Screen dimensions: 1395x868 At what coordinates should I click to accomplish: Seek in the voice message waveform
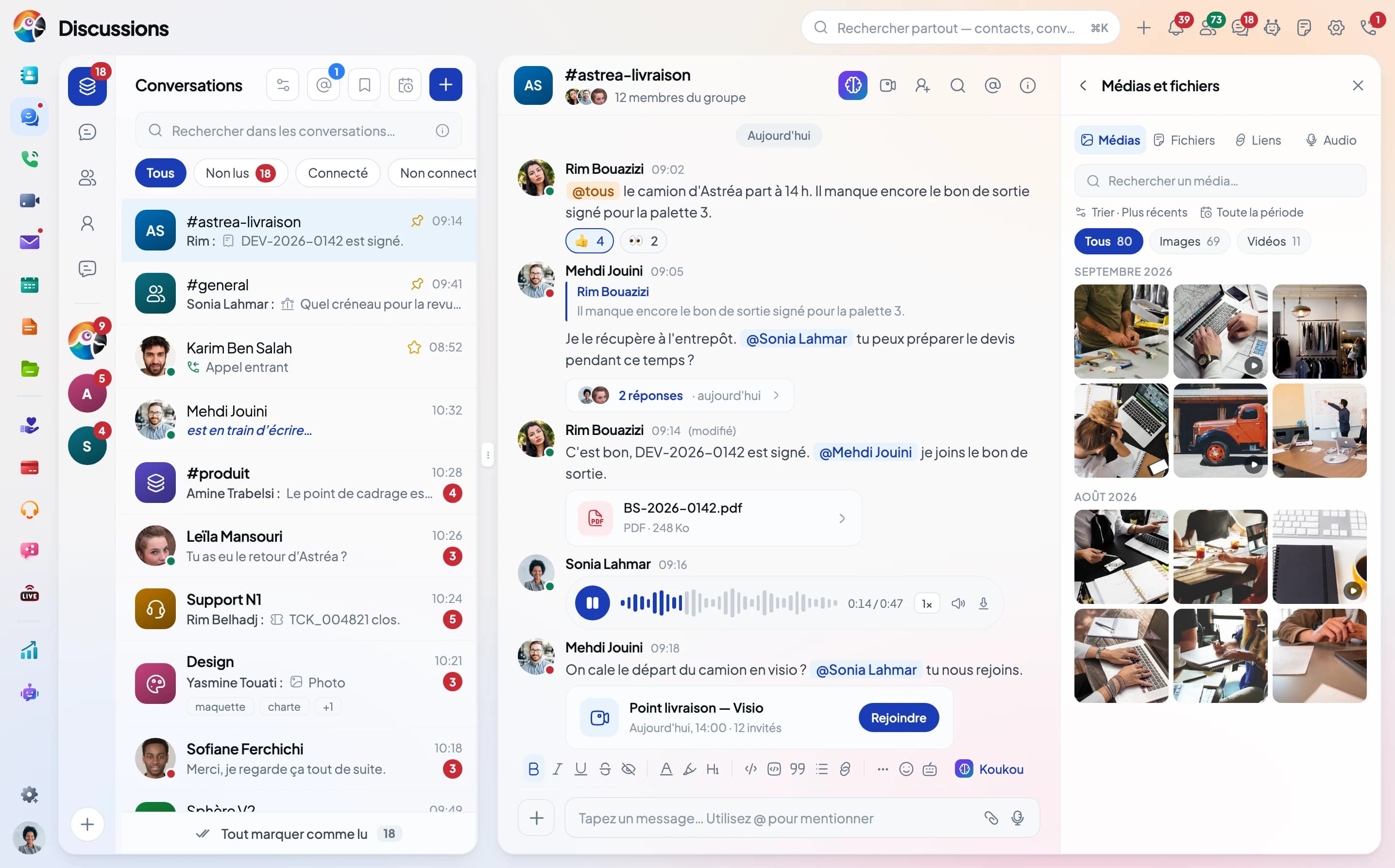pos(728,603)
